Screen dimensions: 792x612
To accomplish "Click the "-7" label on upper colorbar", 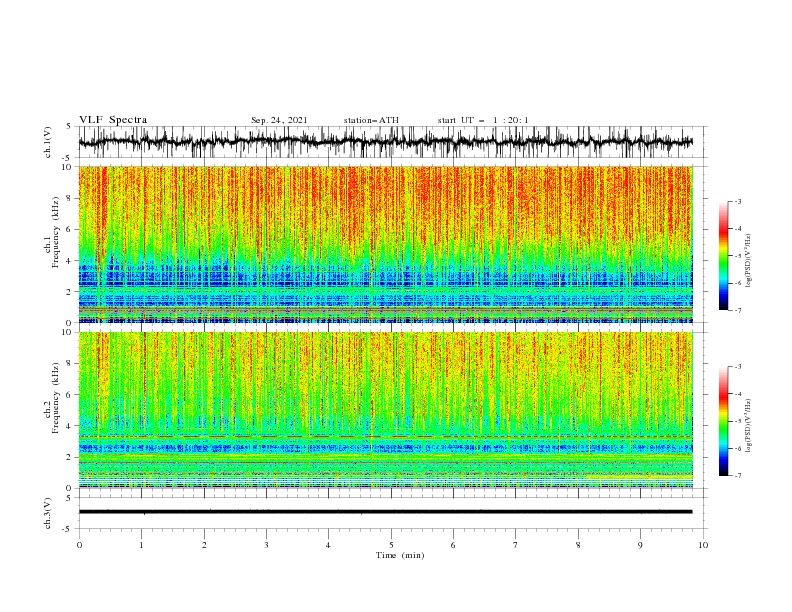I will [737, 310].
